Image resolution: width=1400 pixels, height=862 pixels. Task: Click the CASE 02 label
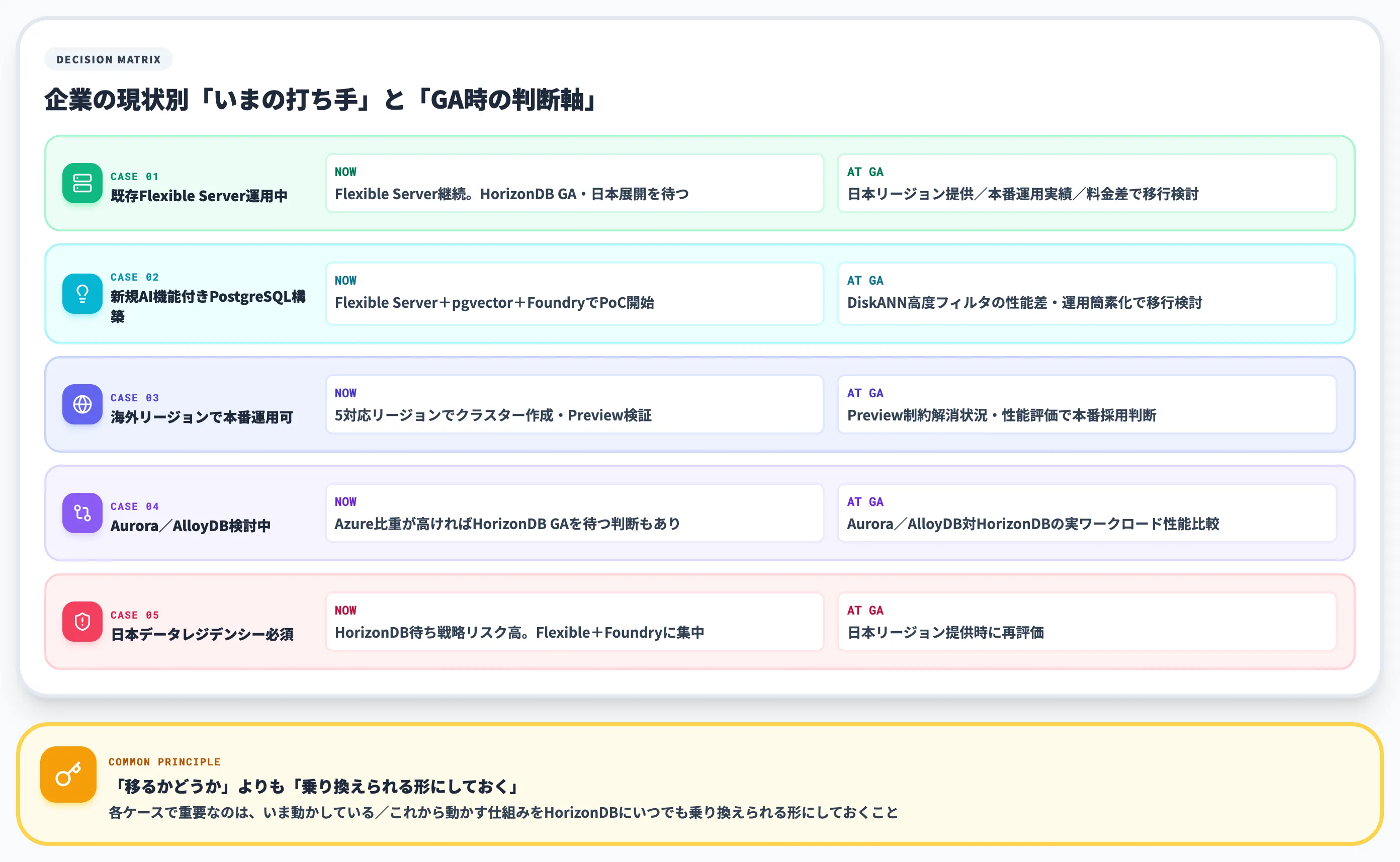point(135,277)
